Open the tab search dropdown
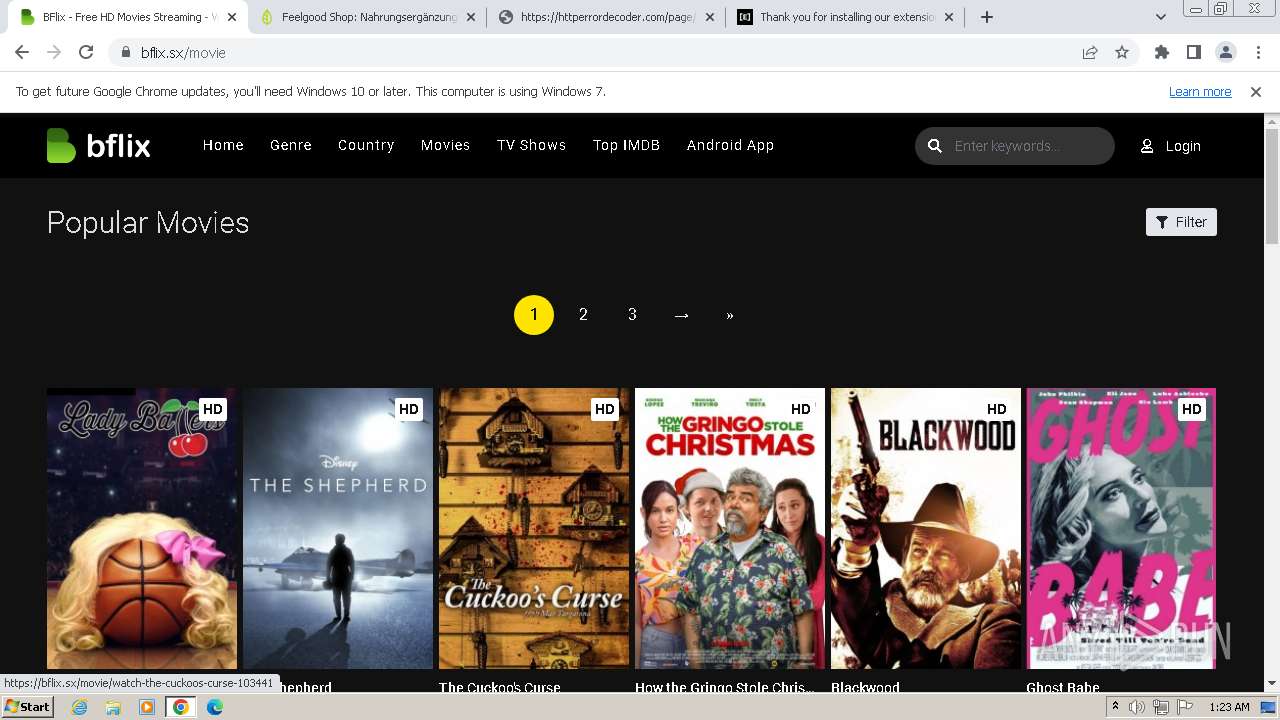This screenshot has height=720, width=1280. pos(1161,17)
